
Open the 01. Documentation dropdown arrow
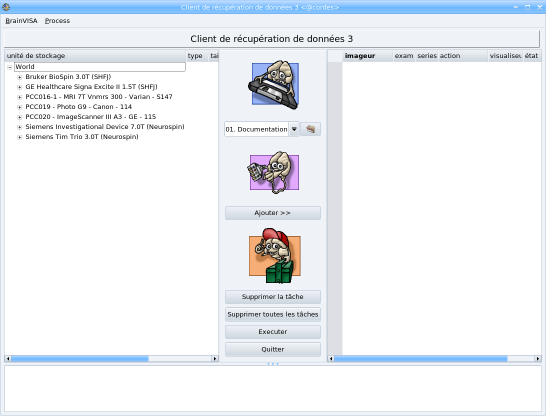(x=294, y=129)
